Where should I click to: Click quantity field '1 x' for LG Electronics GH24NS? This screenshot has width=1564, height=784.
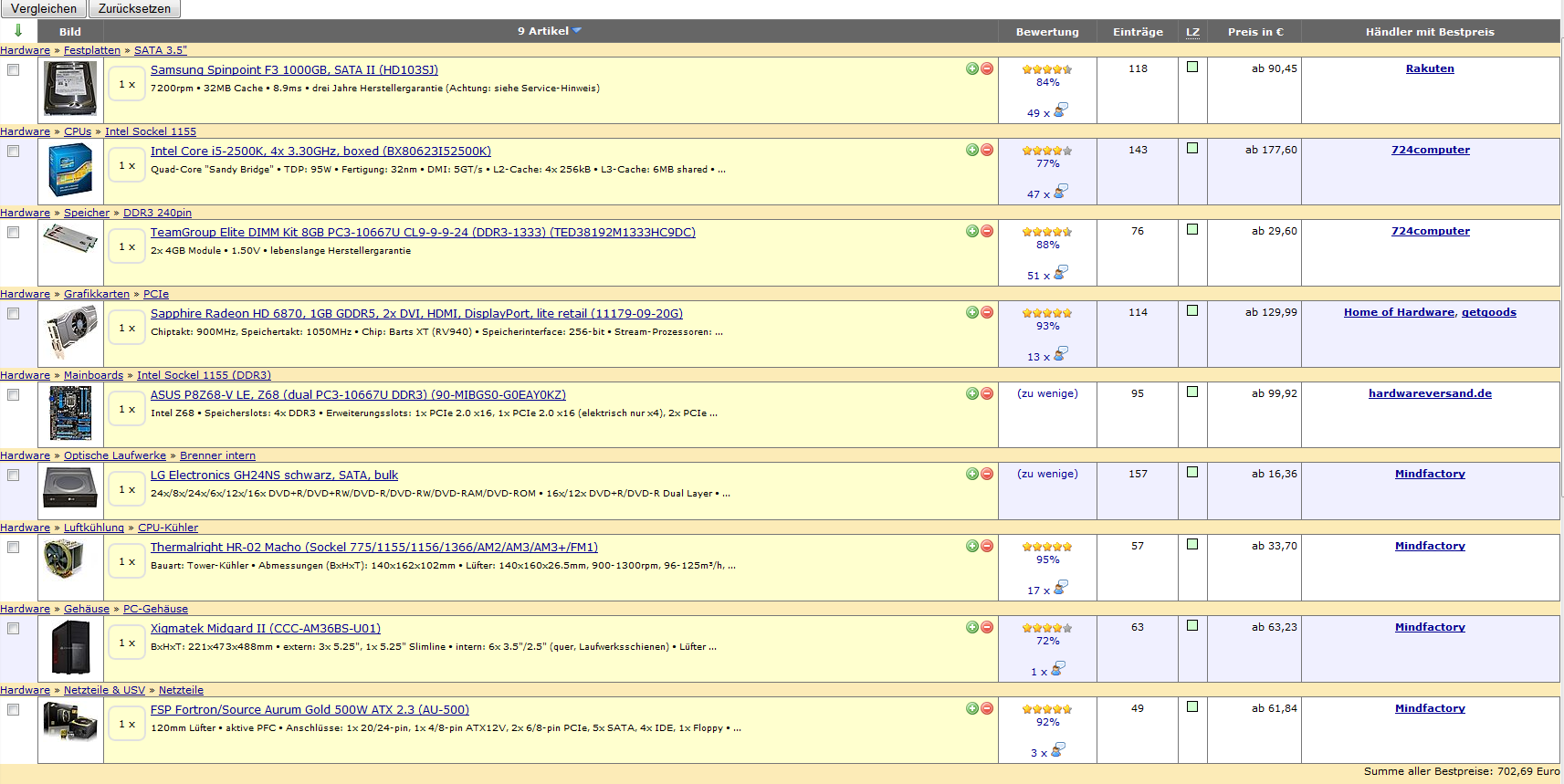point(127,490)
